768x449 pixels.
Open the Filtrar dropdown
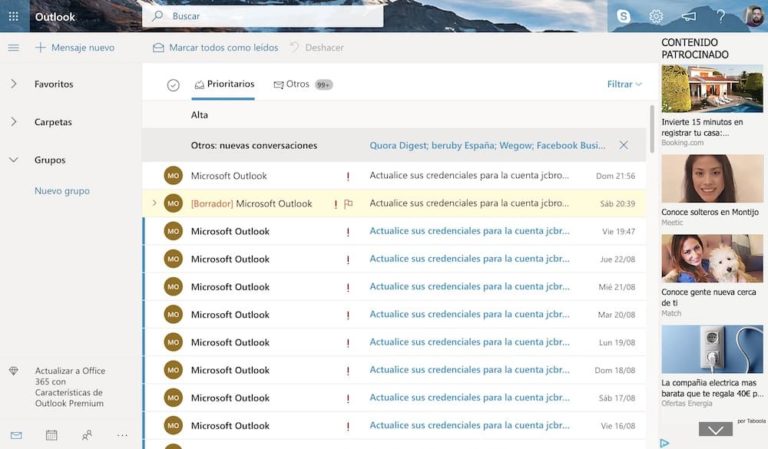pos(624,85)
